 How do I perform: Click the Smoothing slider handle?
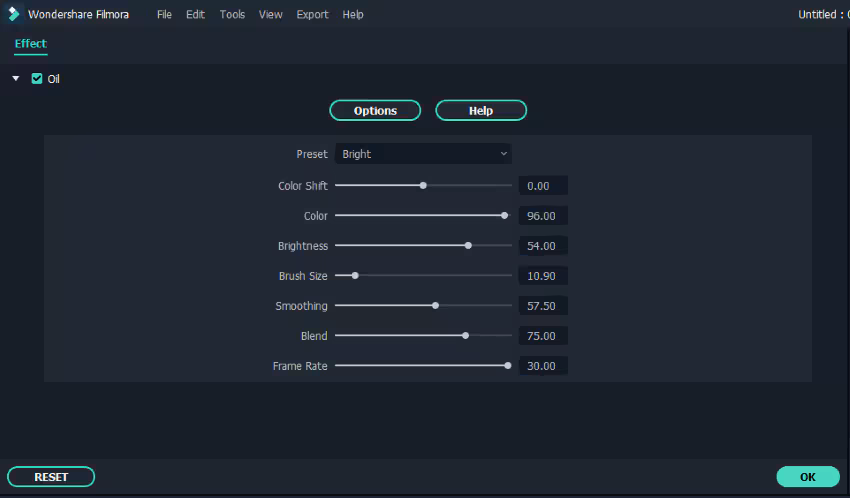point(435,306)
